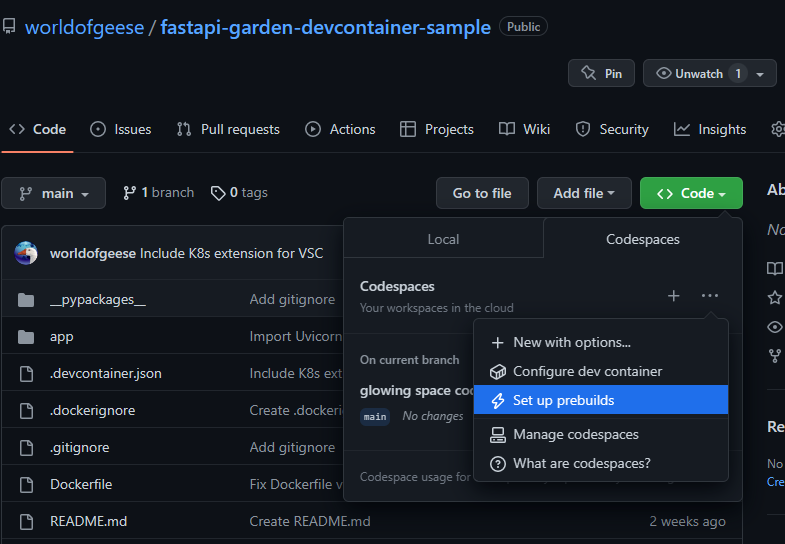Open the Wiki tab
Image resolution: width=785 pixels, height=544 pixels.
pyautogui.click(x=524, y=129)
